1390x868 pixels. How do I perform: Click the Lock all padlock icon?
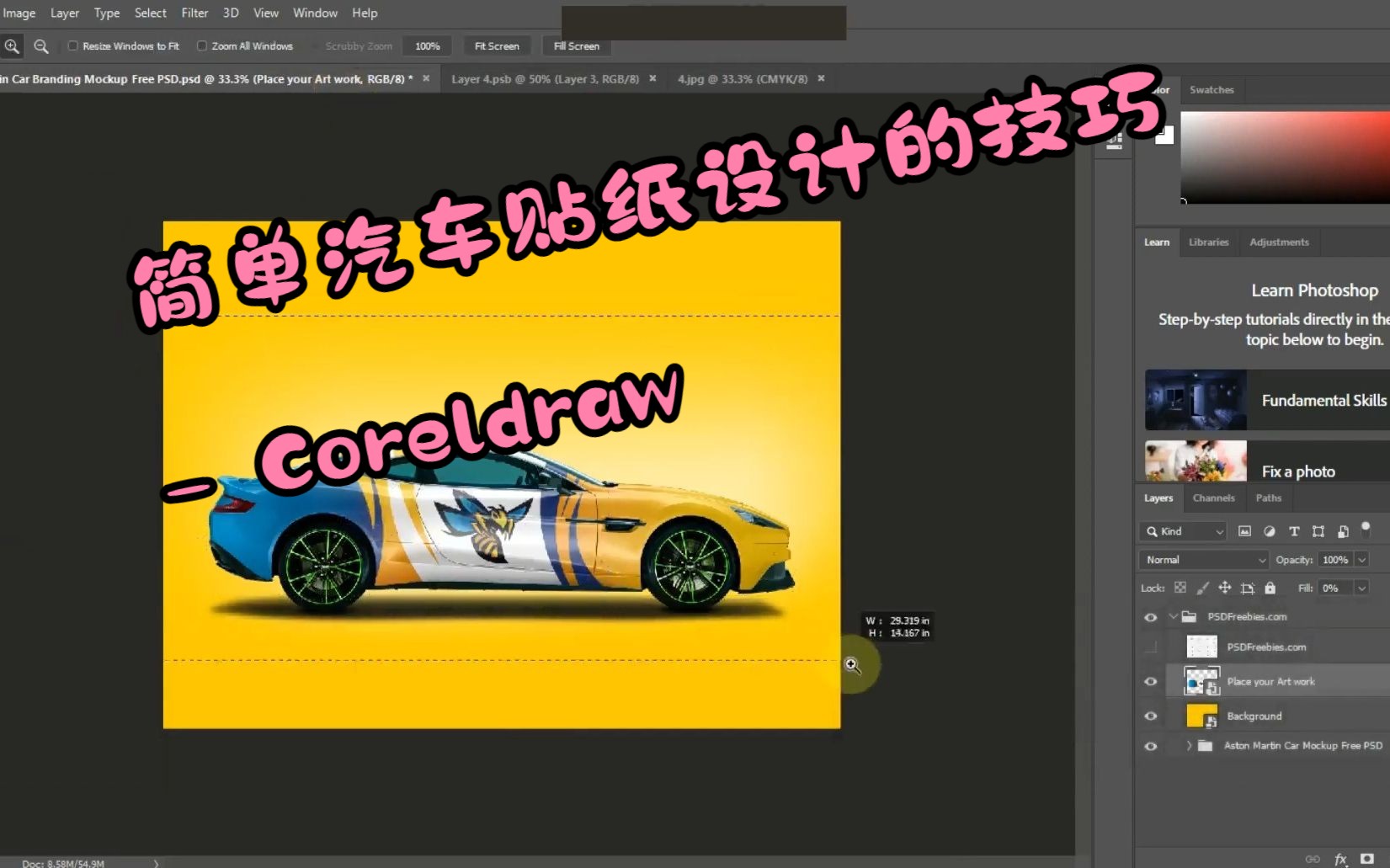[1270, 588]
